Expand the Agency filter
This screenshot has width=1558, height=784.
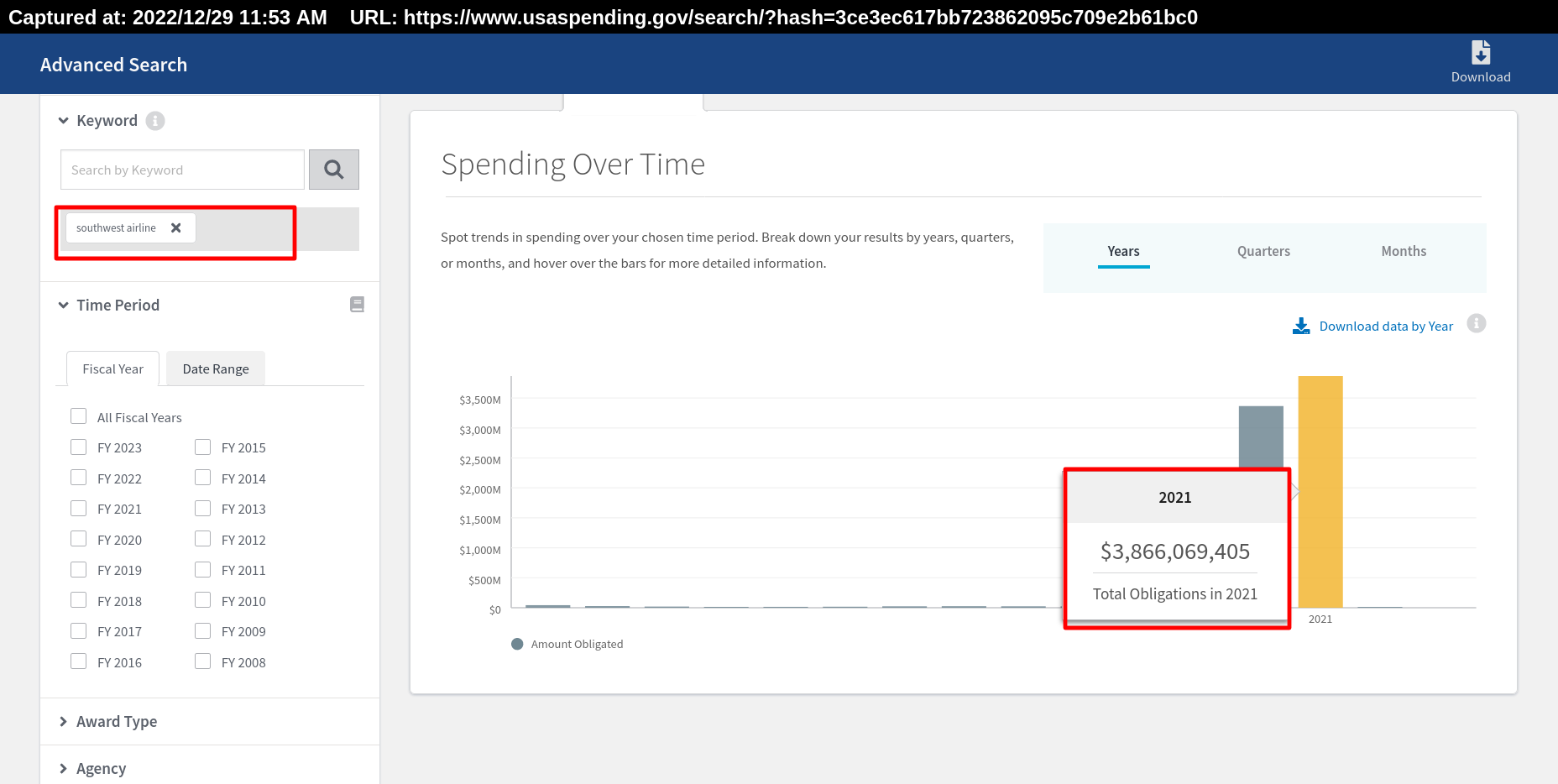click(x=63, y=769)
